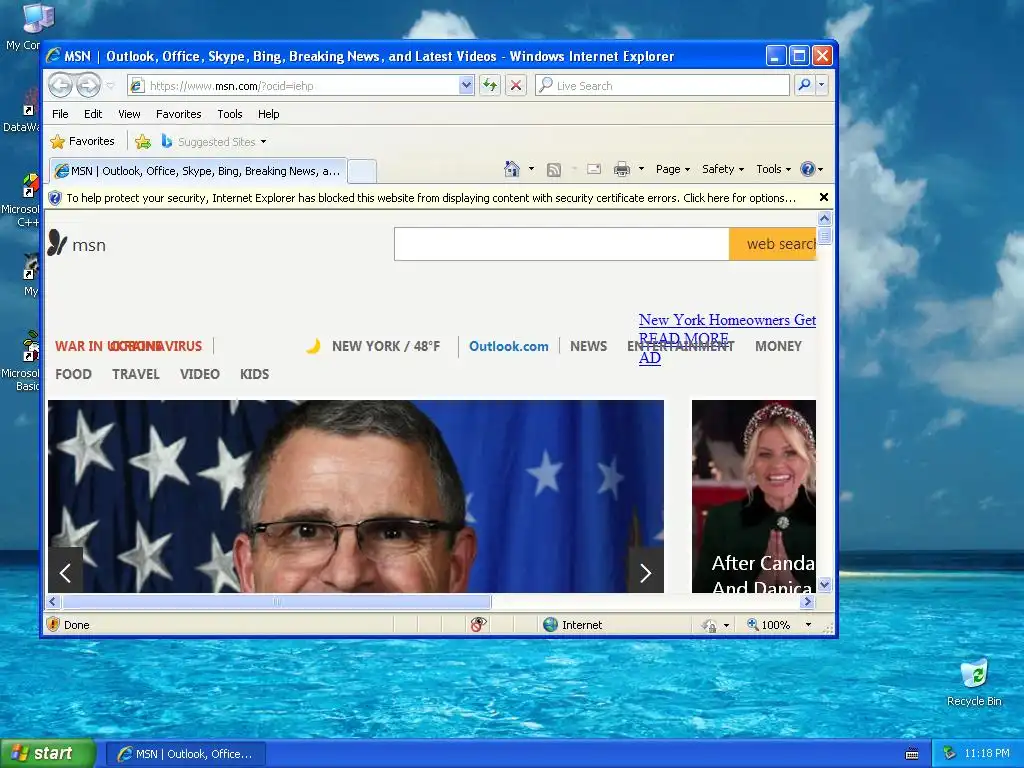Open the Edit menu

[93, 114]
